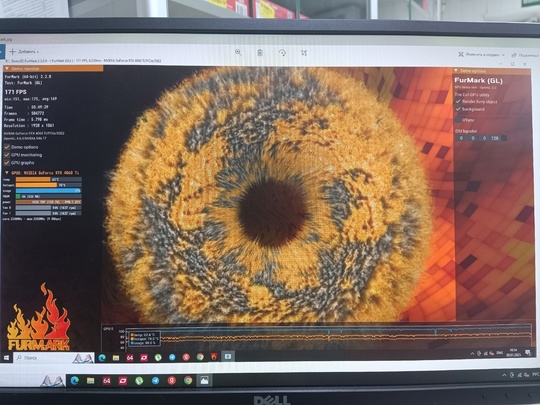This screenshot has height=405, width=540.
Task: Collapse the 'Demo monitor' panel header
Action: tap(53, 69)
